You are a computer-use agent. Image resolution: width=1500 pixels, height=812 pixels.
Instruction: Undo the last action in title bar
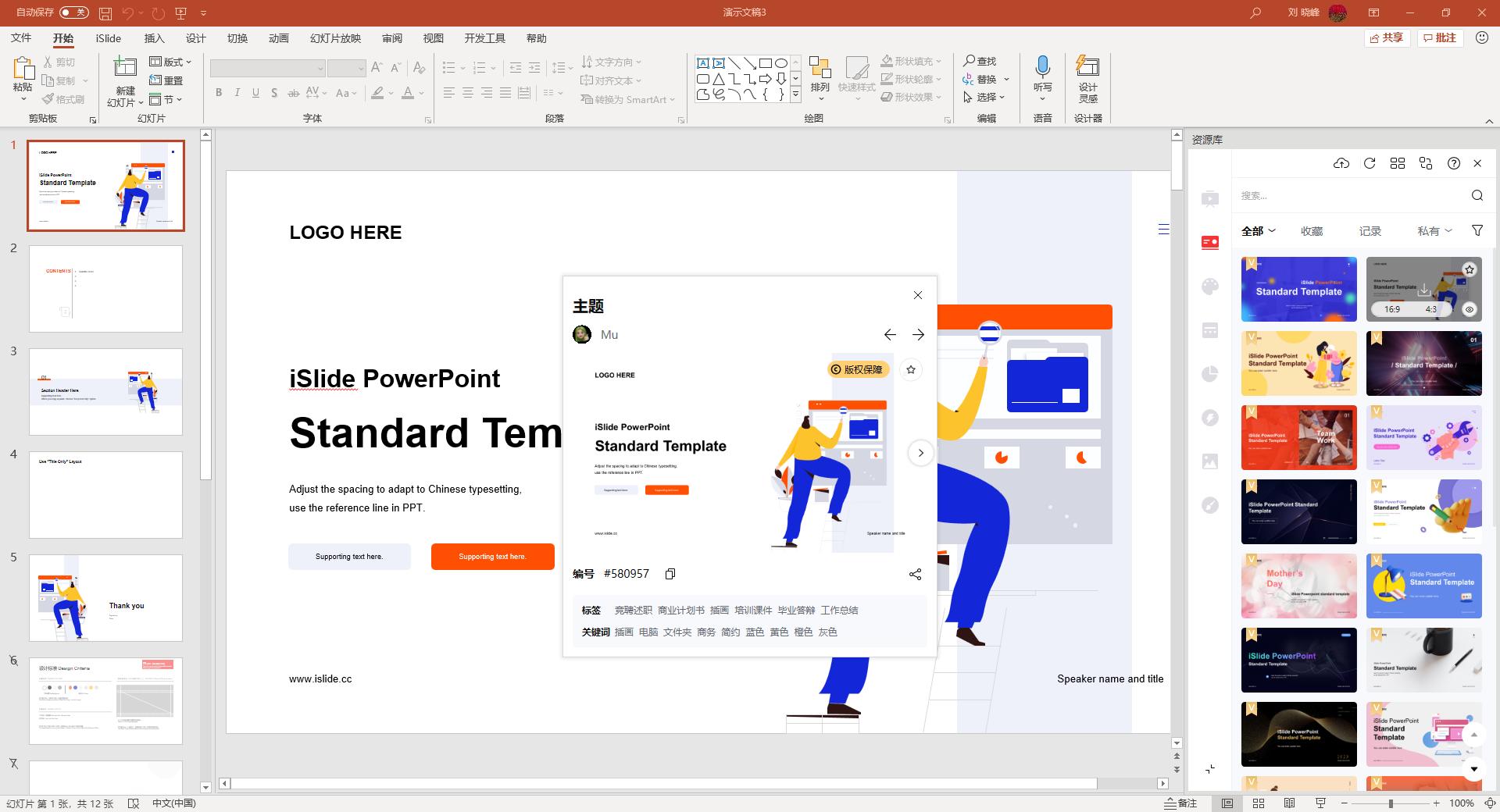pos(128,13)
